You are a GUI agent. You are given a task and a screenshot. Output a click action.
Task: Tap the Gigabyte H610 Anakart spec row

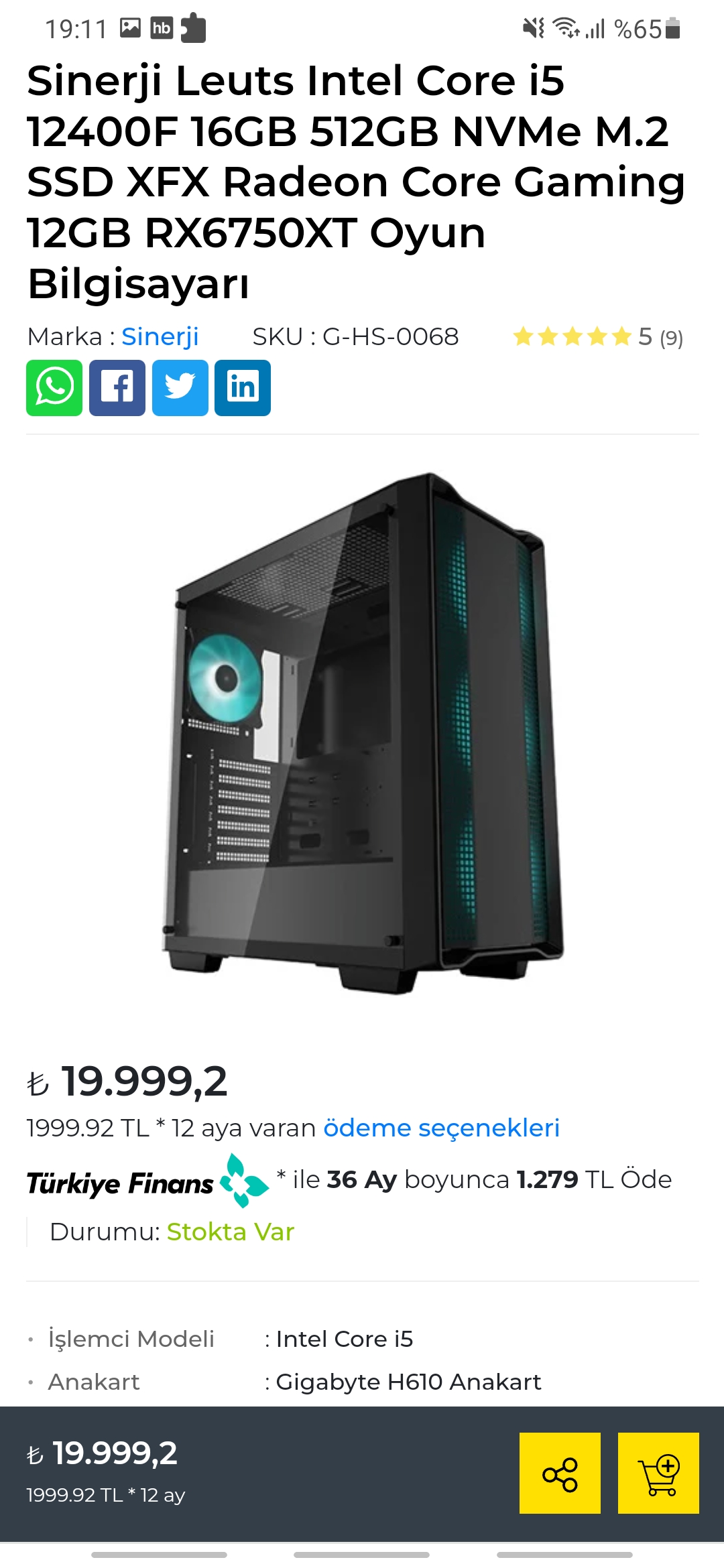pyautogui.click(x=362, y=1382)
